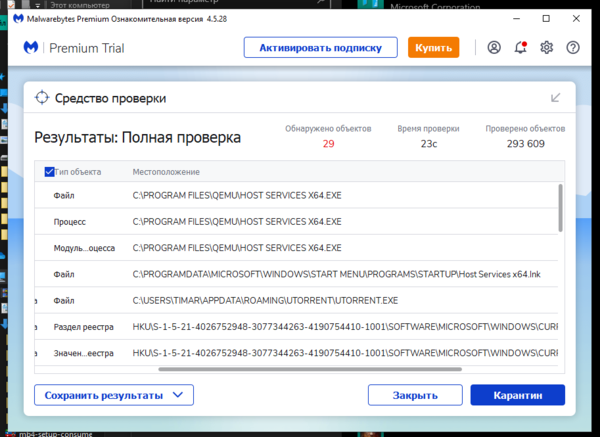Open the Сохранить результаты dropdown
The width and height of the screenshot is (600, 437).
click(114, 395)
